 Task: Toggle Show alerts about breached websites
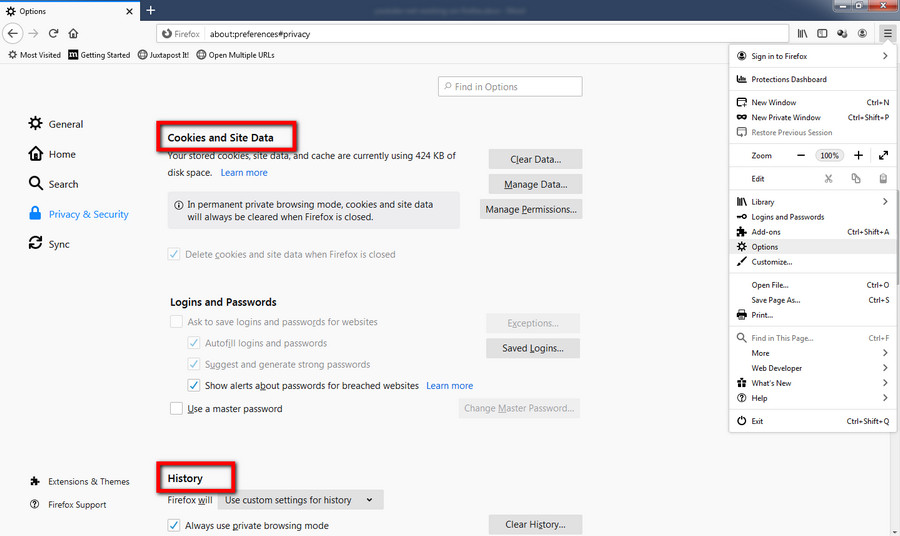click(x=194, y=386)
